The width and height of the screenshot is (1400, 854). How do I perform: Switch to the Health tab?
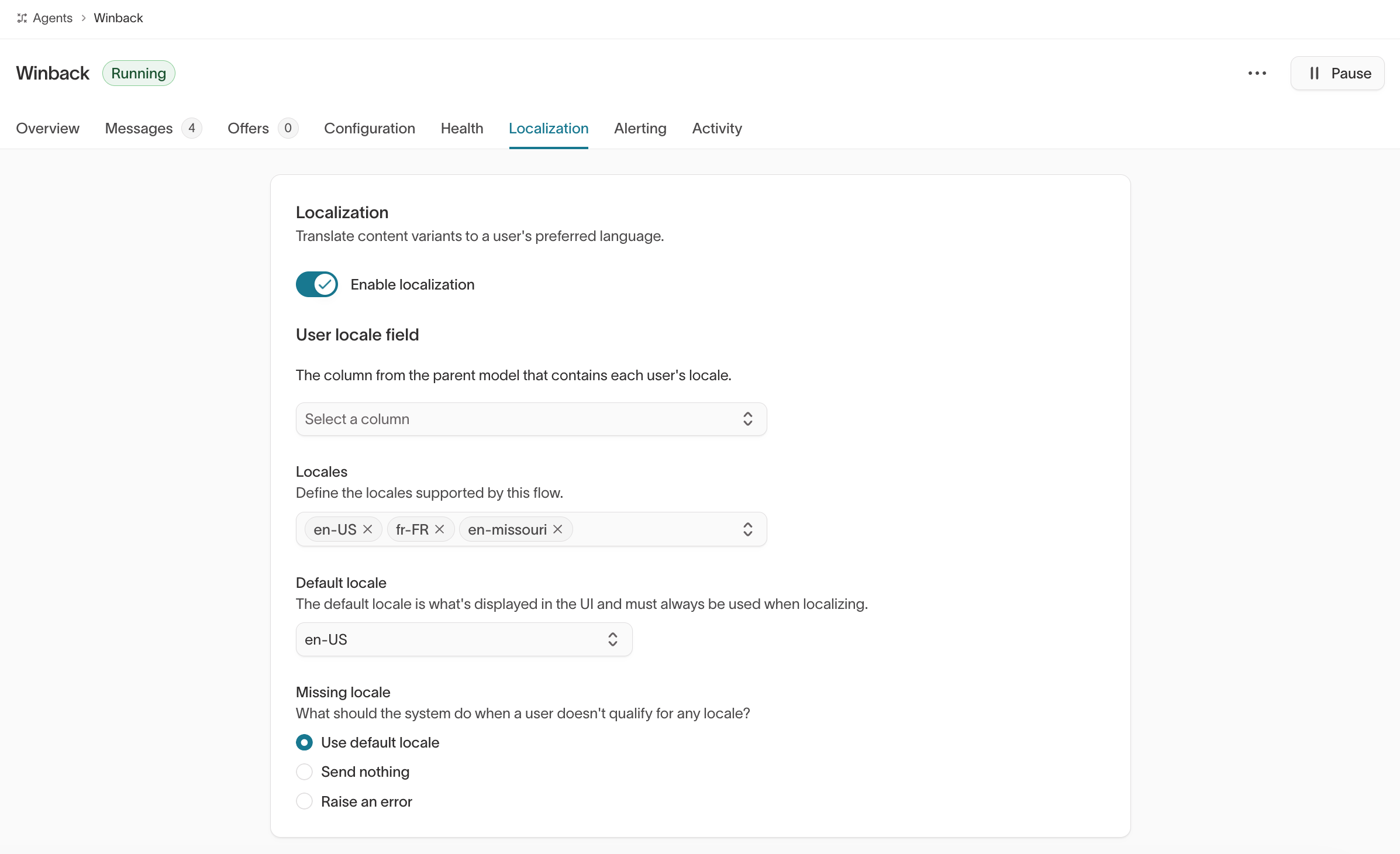point(462,128)
